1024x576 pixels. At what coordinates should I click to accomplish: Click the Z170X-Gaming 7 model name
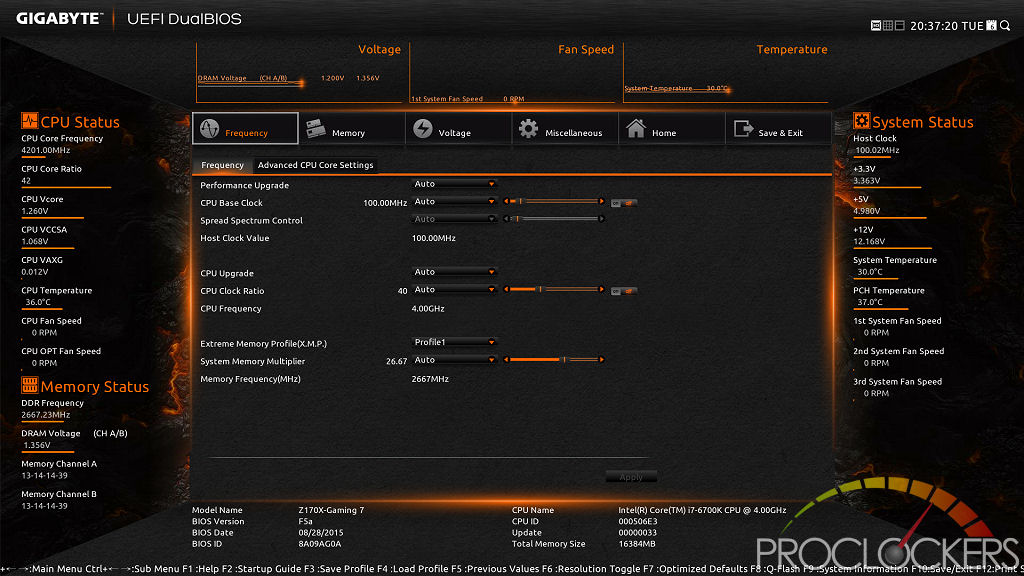pos(331,510)
